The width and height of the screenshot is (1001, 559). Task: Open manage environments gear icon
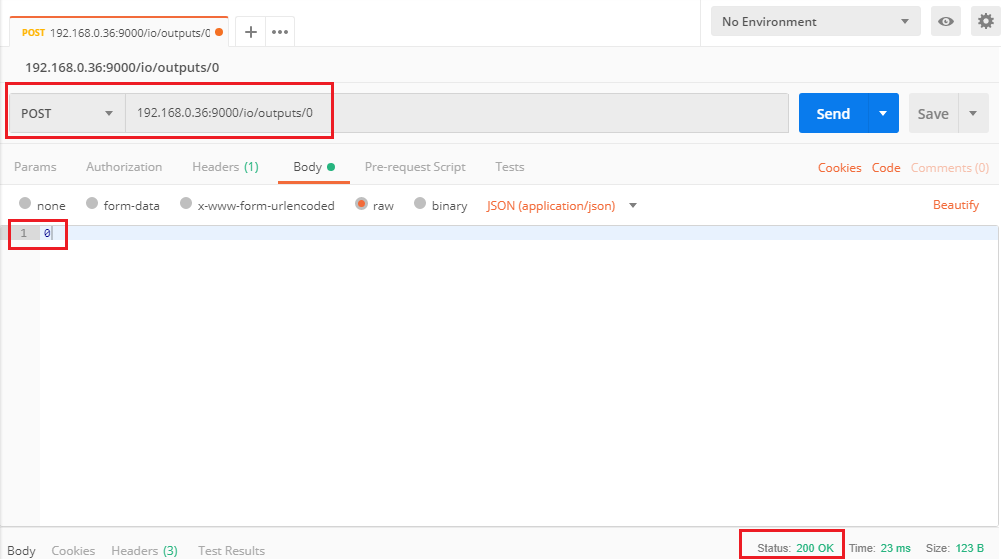point(986,22)
